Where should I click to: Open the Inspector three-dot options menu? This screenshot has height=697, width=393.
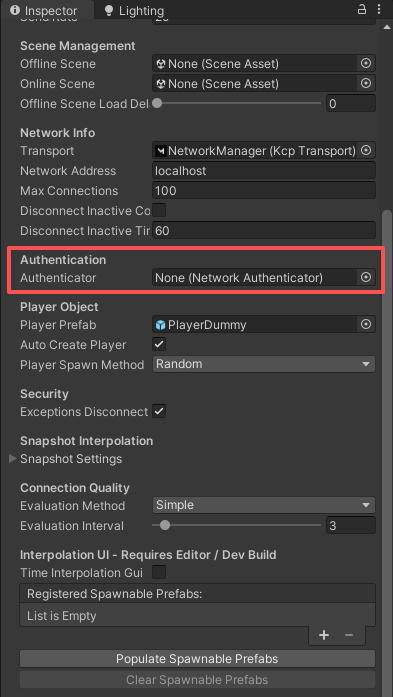(x=379, y=10)
